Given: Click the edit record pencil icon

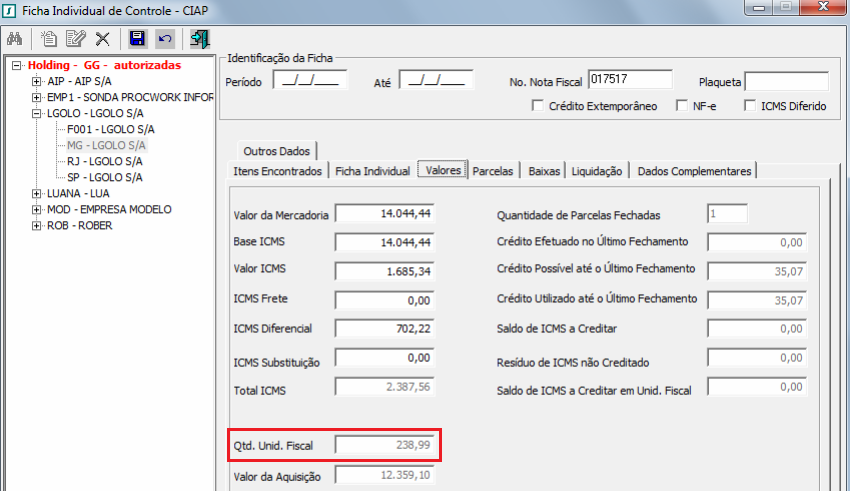Looking at the screenshot, I should point(75,39).
